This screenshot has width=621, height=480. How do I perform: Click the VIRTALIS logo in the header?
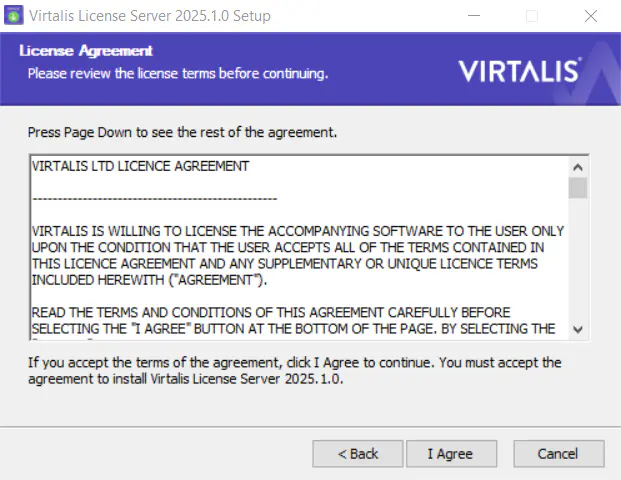pos(520,71)
